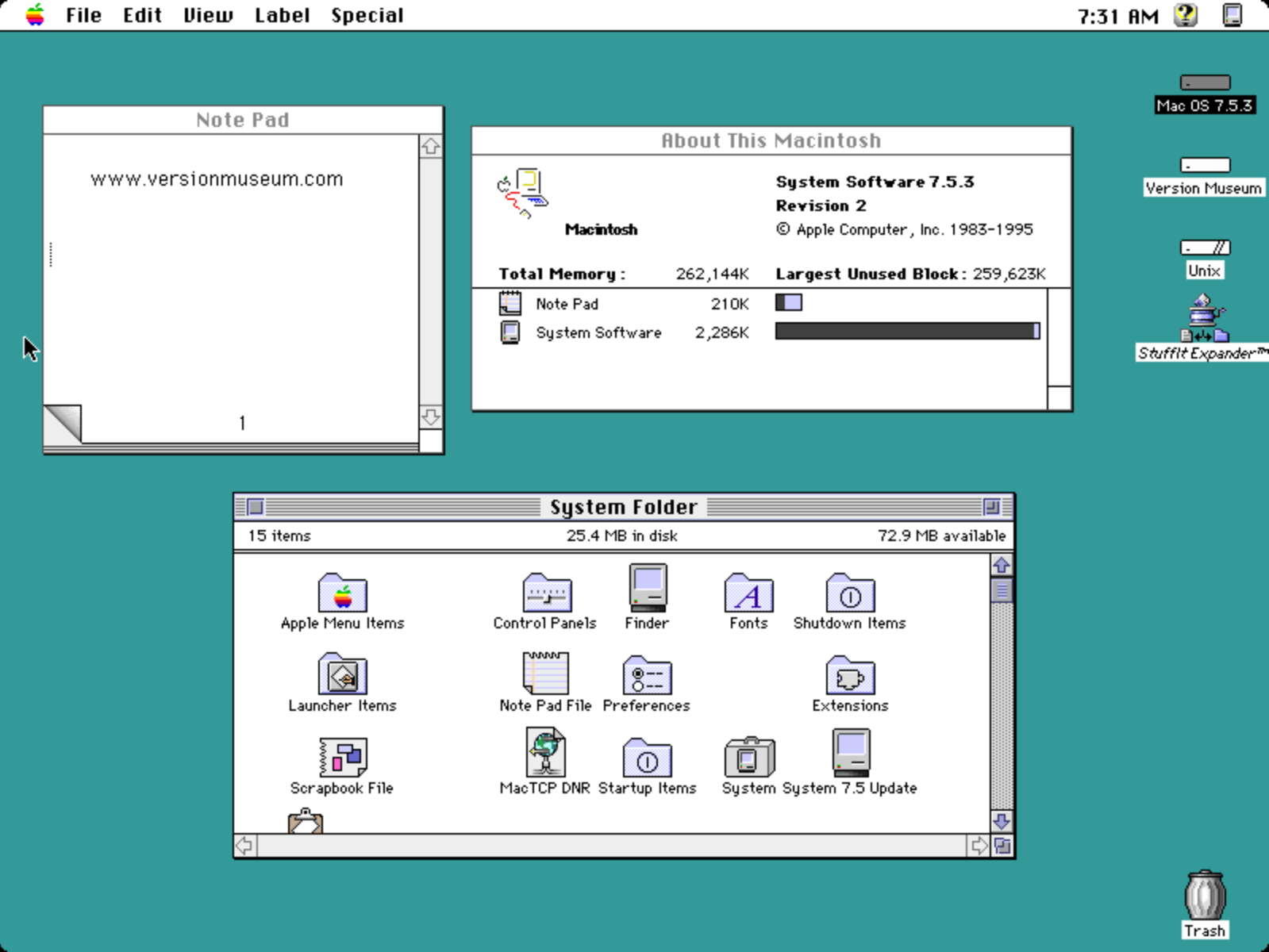Image resolution: width=1269 pixels, height=952 pixels.
Task: Select the Launcher Items folder
Action: point(342,674)
